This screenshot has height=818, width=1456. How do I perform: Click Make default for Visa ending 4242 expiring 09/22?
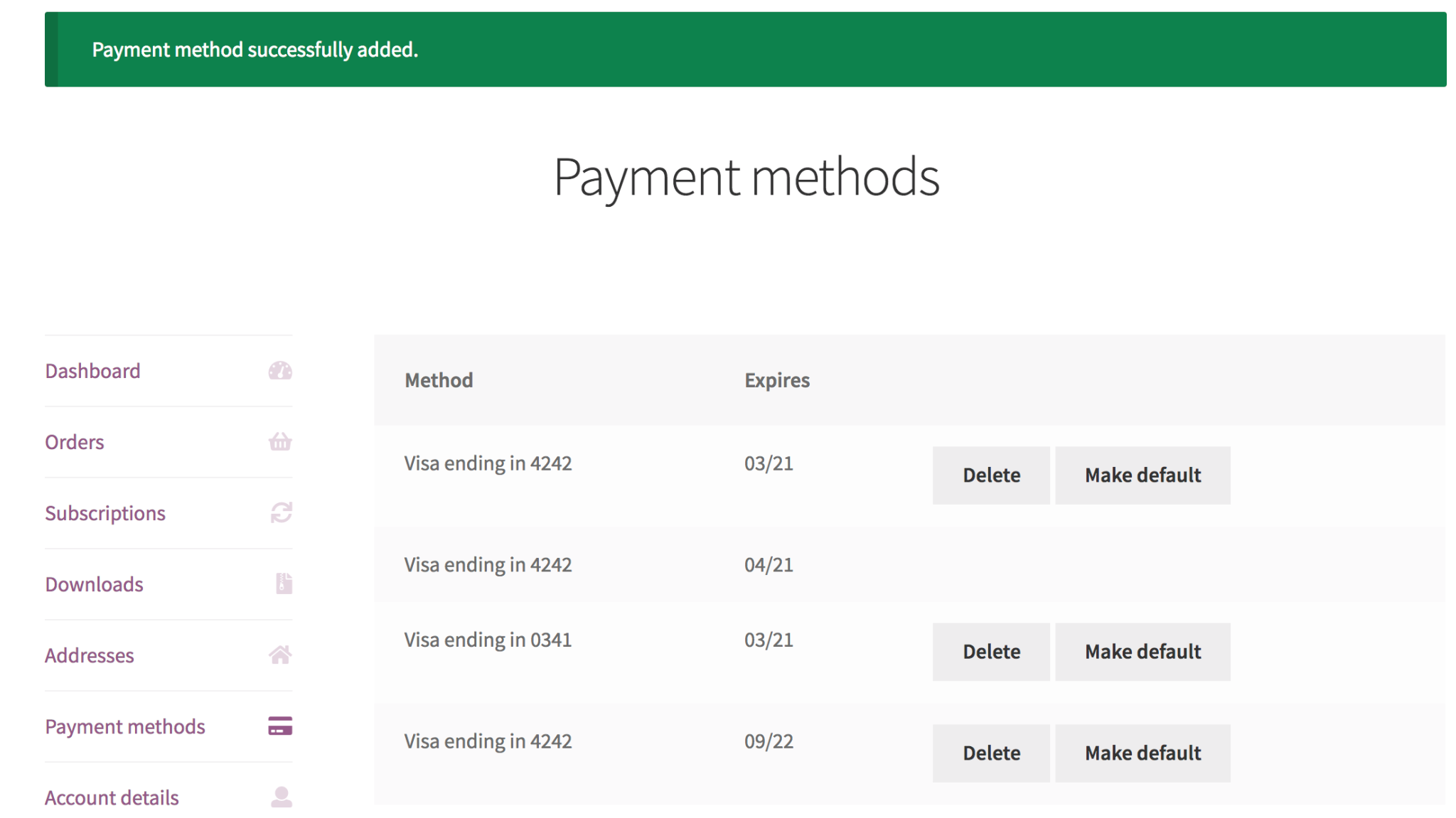pos(1143,752)
